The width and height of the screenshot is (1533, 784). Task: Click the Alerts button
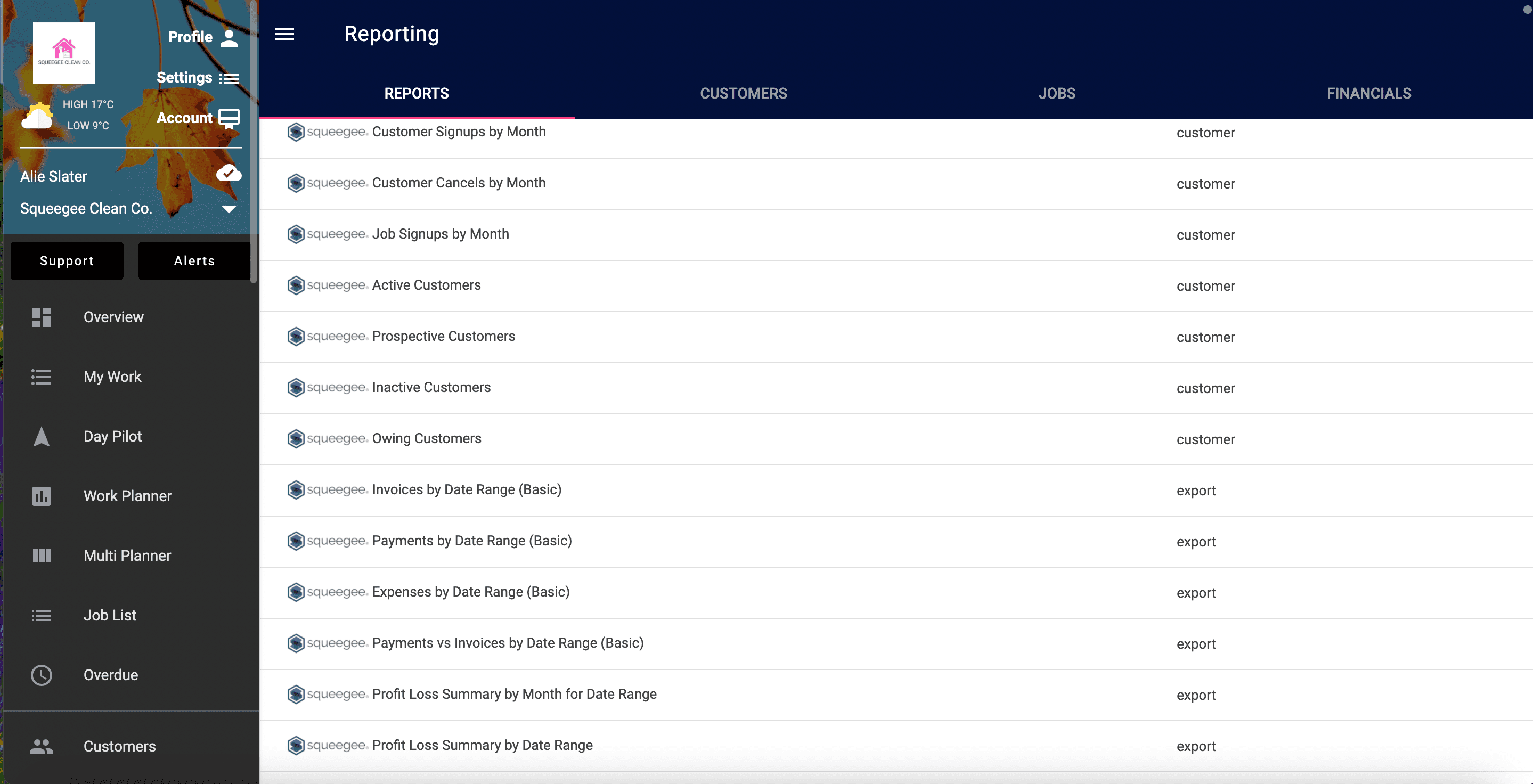click(194, 260)
